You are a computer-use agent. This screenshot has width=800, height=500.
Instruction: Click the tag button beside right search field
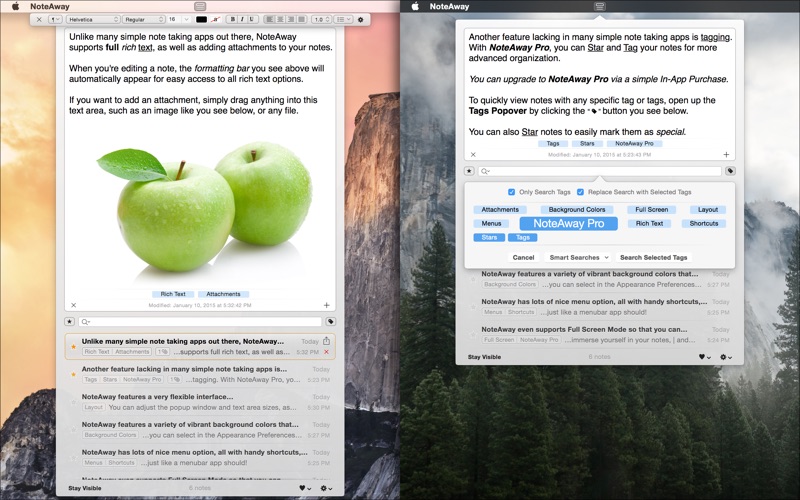click(730, 171)
